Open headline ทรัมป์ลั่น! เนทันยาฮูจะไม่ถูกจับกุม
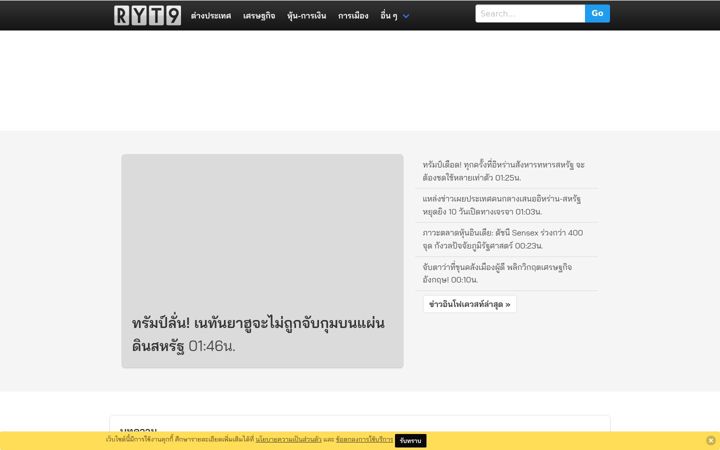Image resolution: width=720 pixels, height=450 pixels. pos(258,334)
